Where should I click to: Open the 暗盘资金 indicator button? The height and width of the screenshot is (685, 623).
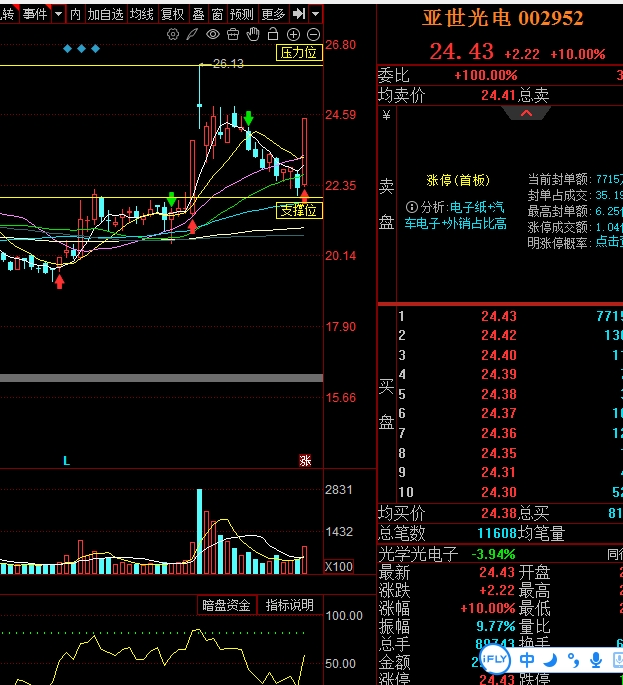(226, 605)
